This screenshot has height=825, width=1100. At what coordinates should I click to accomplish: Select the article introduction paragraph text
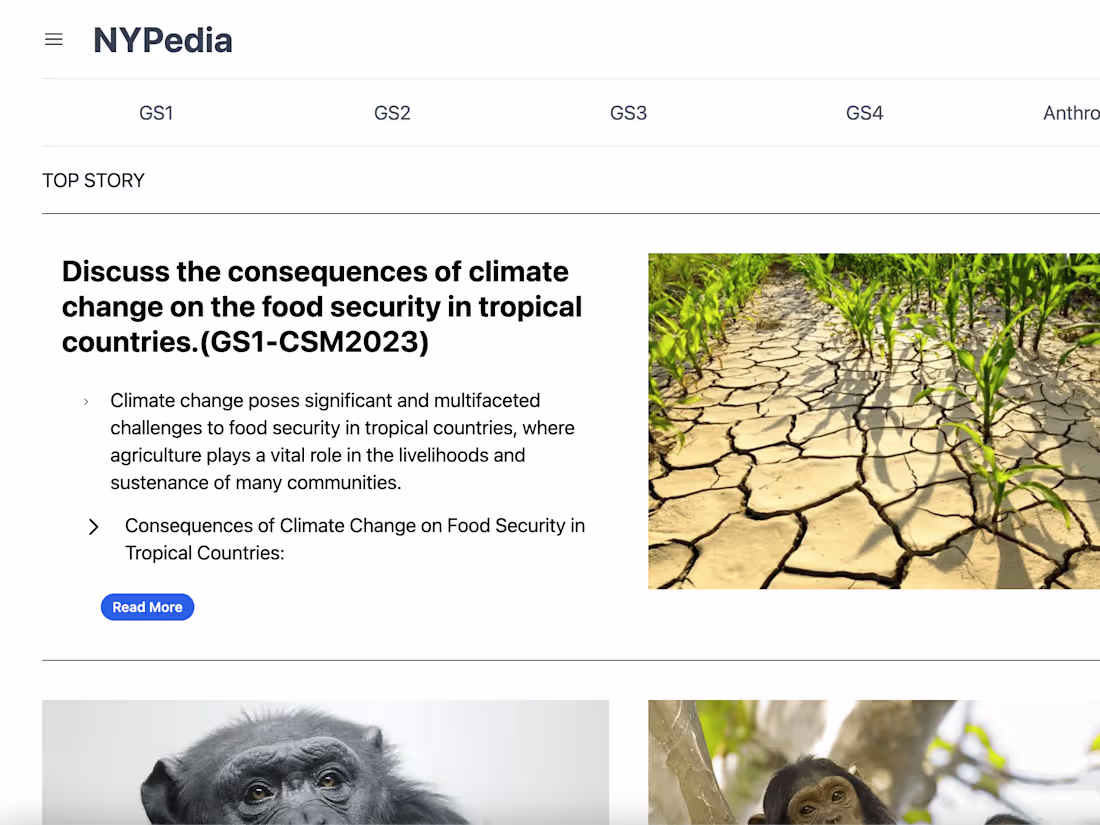coord(342,441)
